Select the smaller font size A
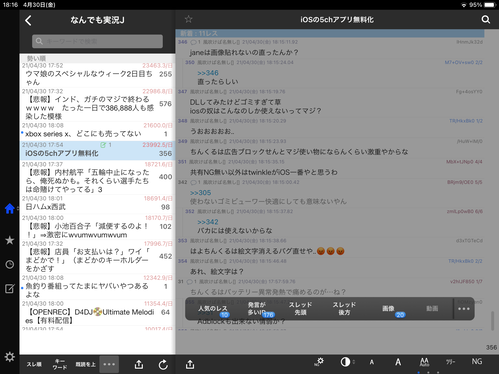This screenshot has height=374, width=499. [x=372, y=362]
